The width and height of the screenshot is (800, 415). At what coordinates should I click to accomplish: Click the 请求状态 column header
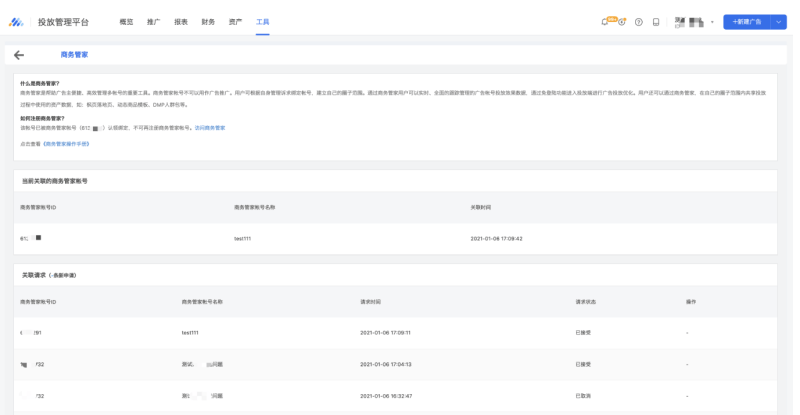[x=586, y=302]
